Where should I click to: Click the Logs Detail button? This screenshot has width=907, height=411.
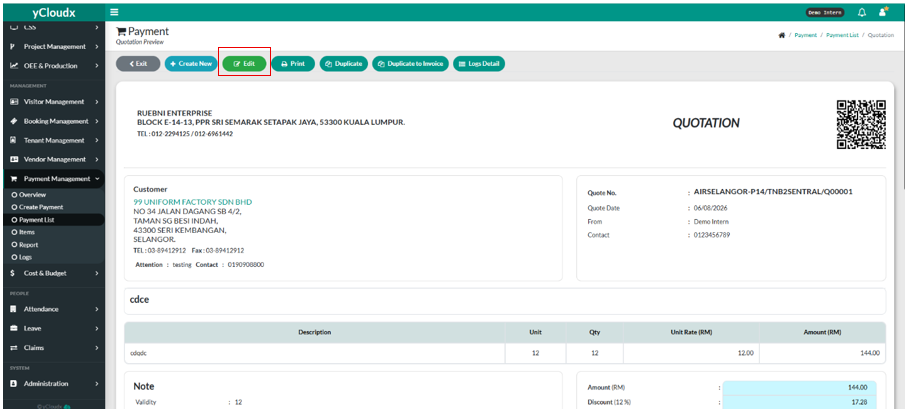pos(479,64)
